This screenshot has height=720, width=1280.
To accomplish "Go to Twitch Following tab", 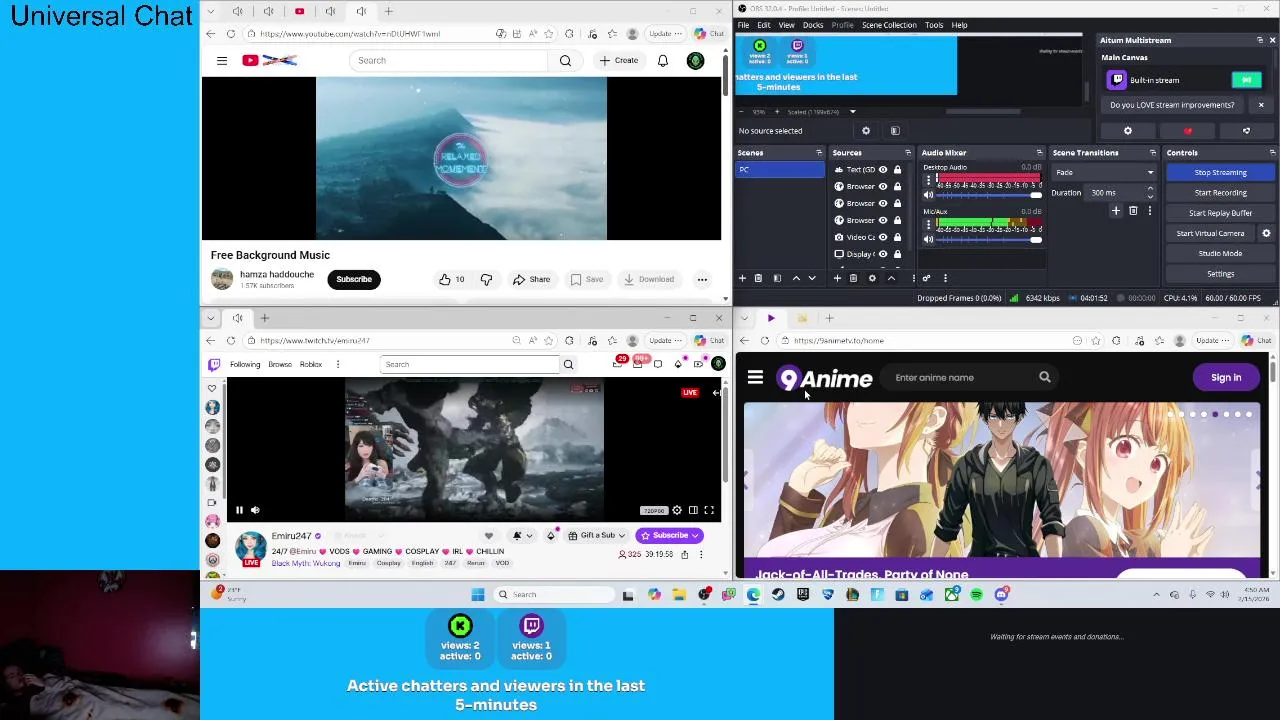I will coord(245,364).
